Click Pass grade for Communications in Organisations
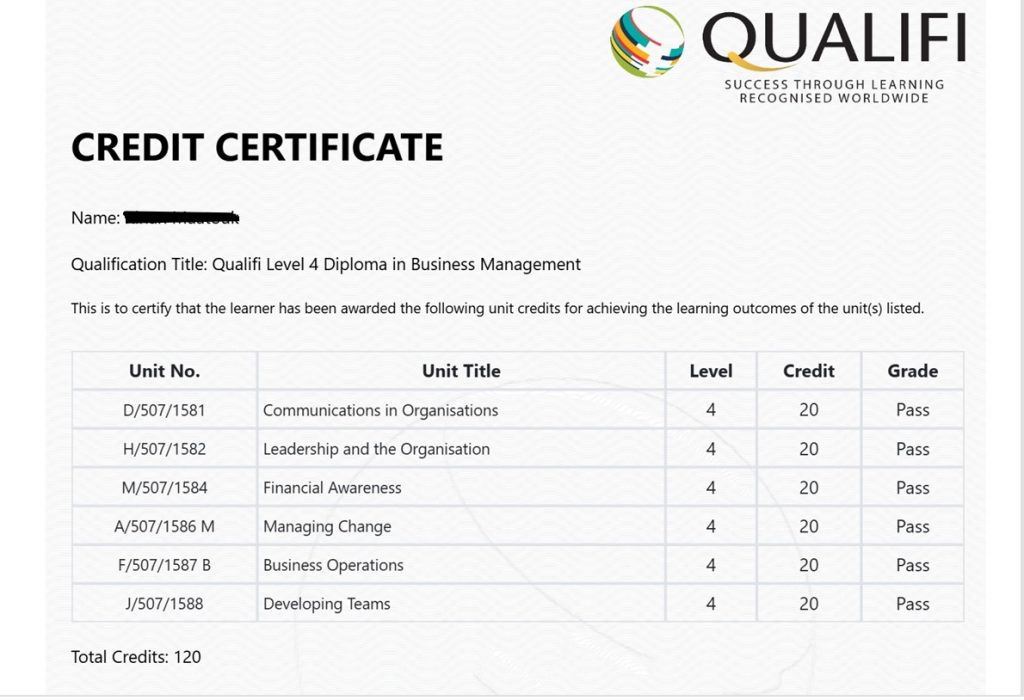The image size is (1024, 700). click(912, 410)
